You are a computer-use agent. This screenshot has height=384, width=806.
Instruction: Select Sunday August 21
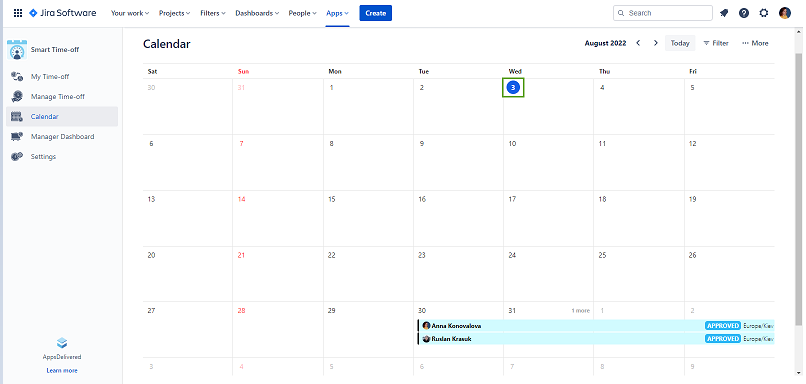[278, 274]
